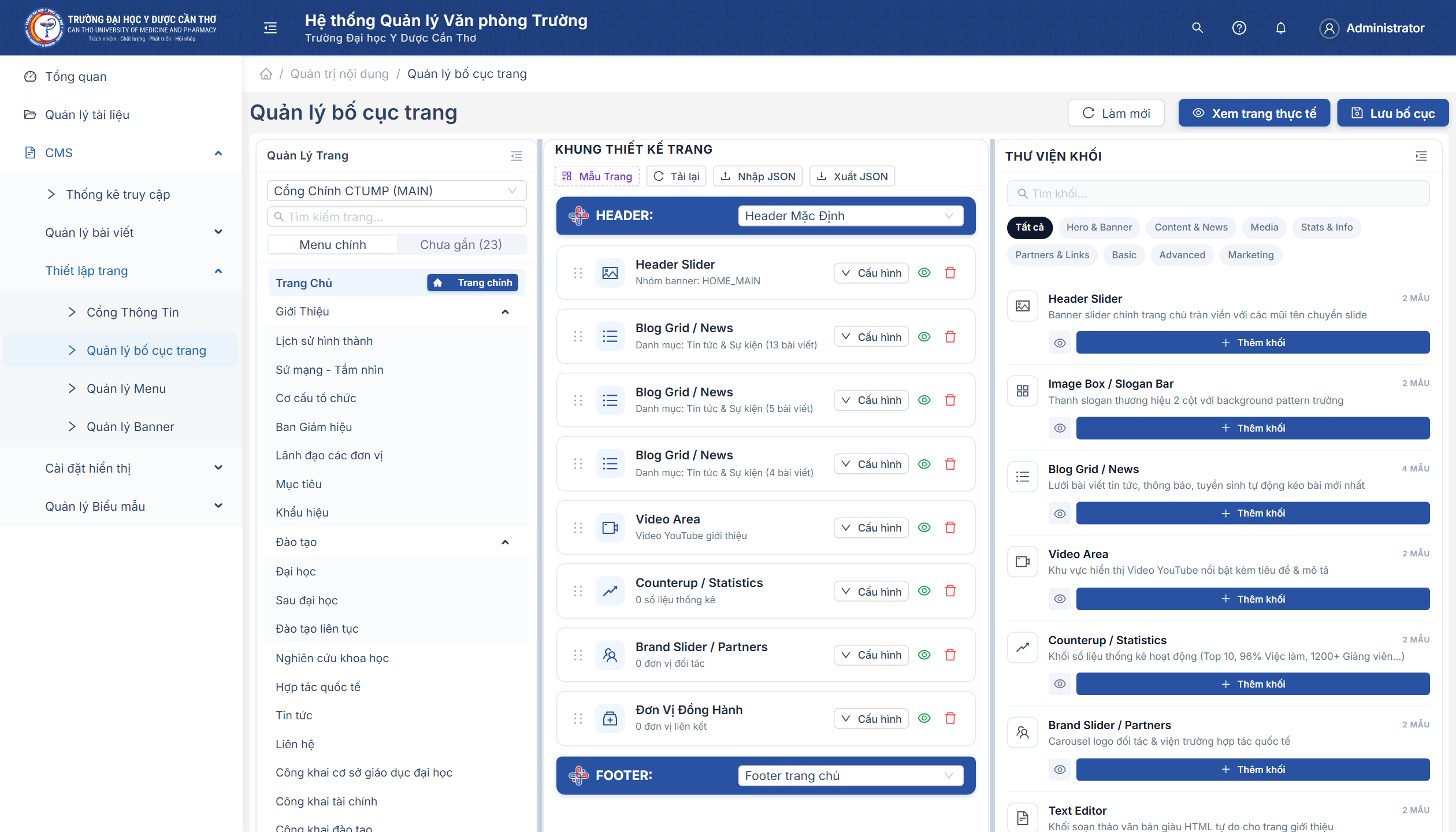This screenshot has width=1456, height=832.
Task: Collapse the Đào tạo page group
Action: tap(505, 542)
